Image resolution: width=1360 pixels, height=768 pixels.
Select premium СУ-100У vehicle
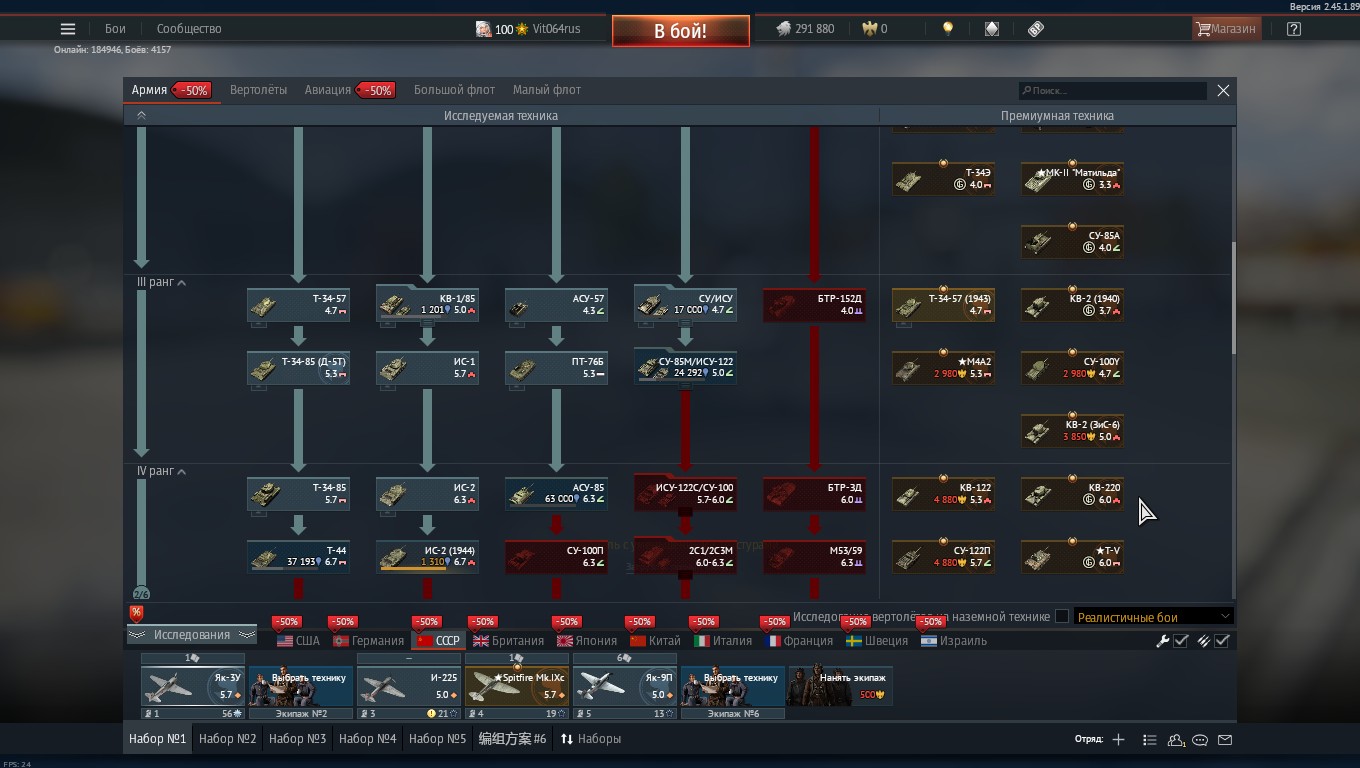(1072, 368)
